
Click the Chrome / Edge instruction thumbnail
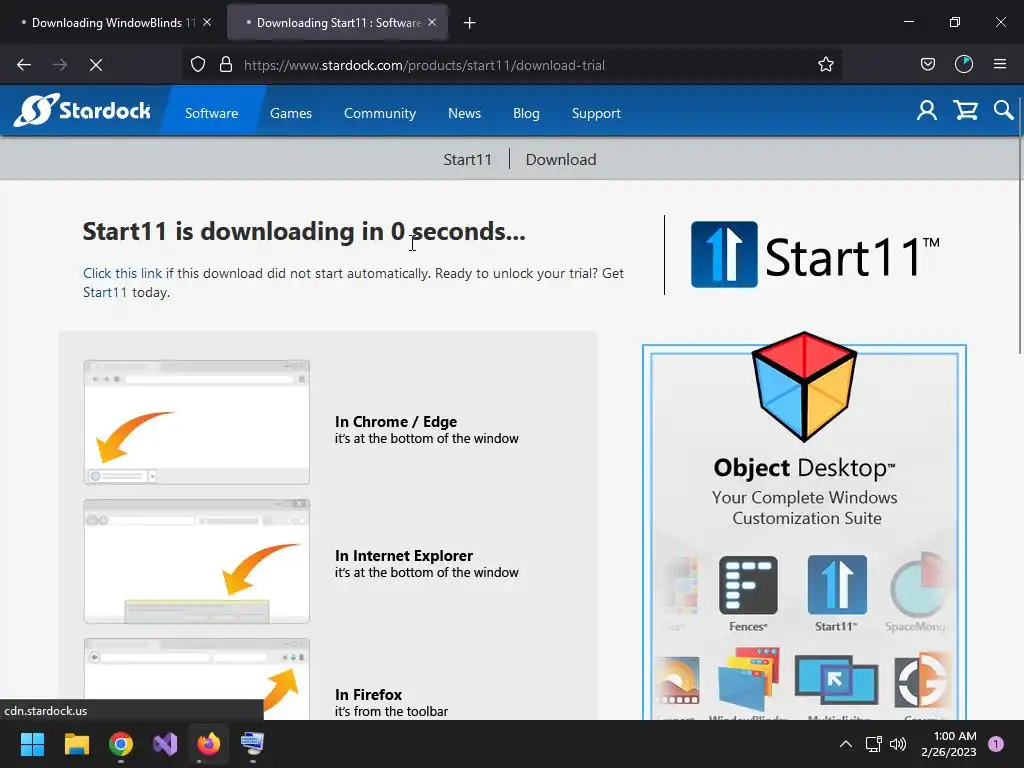pos(197,423)
